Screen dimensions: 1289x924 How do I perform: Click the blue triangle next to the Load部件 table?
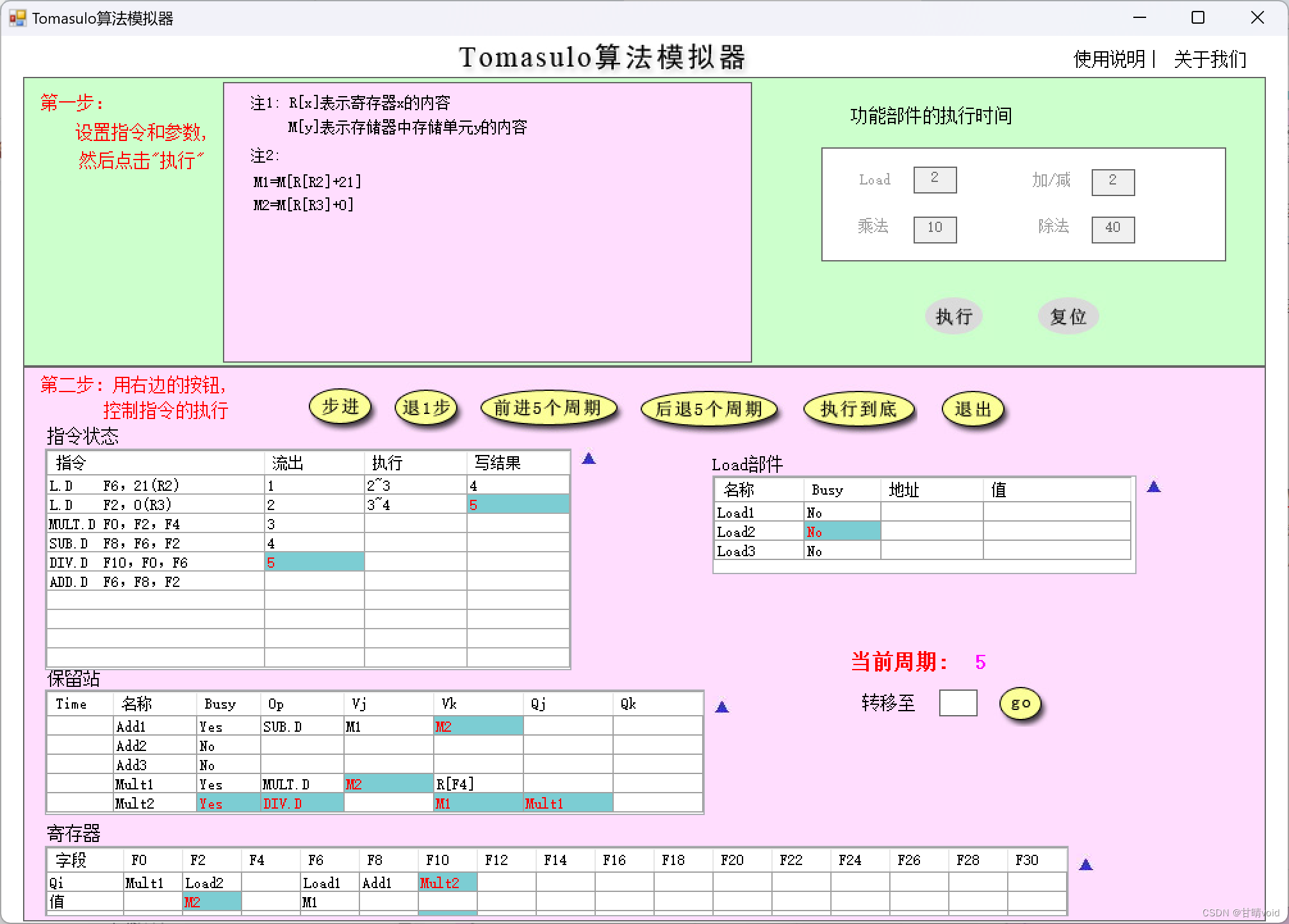(x=1154, y=487)
